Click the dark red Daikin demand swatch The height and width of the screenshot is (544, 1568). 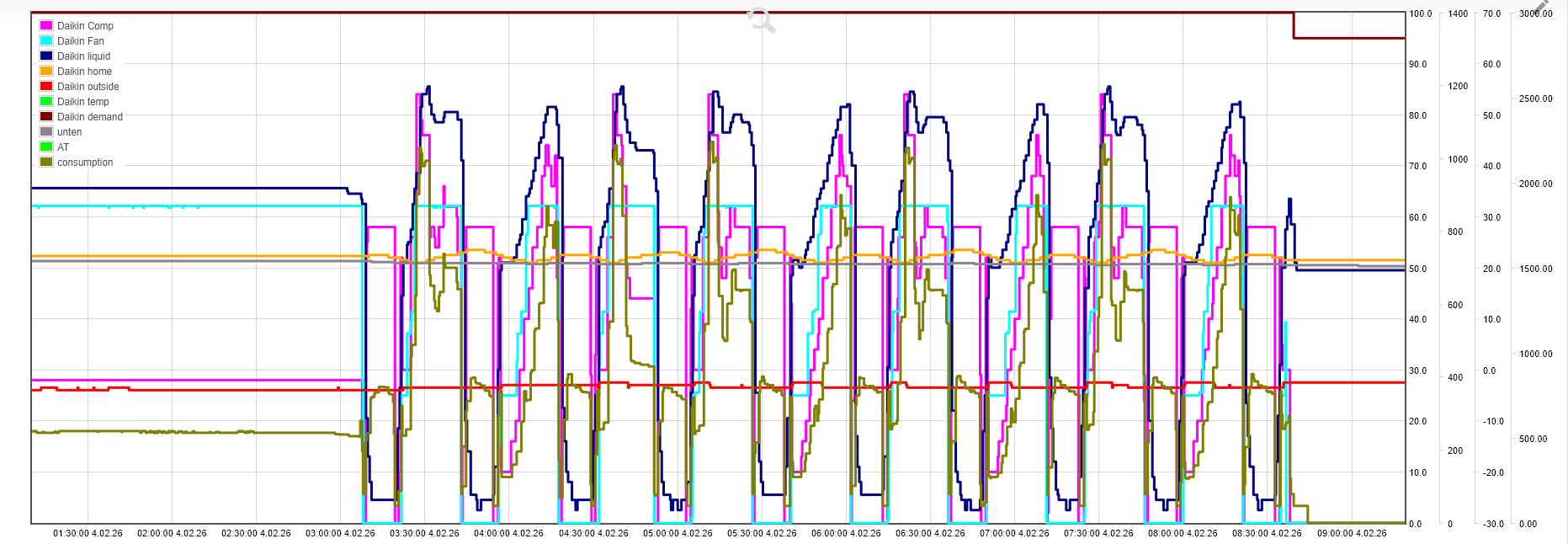[x=46, y=117]
